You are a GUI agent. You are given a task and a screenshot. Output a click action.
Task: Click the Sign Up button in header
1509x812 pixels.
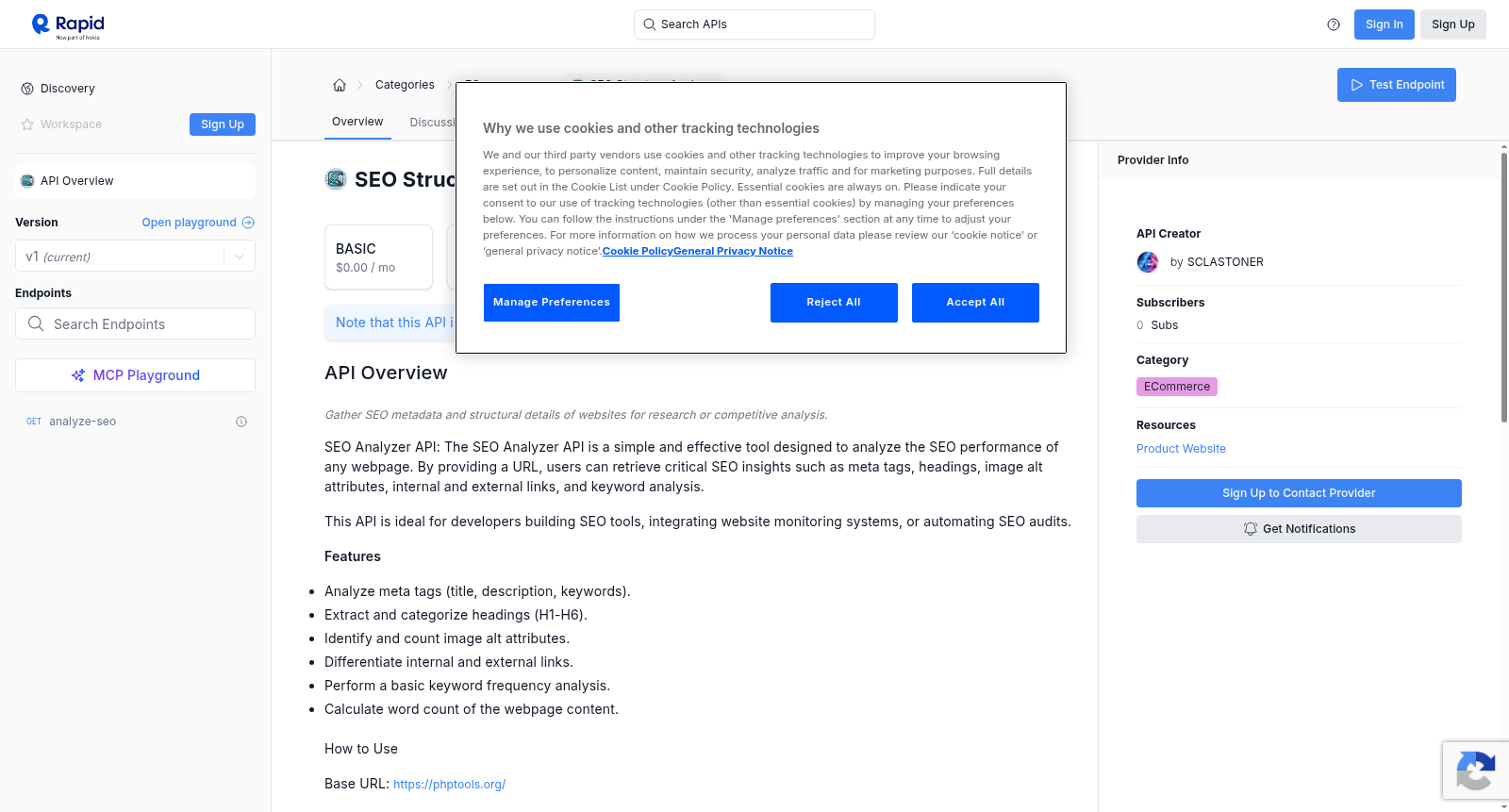click(1452, 25)
